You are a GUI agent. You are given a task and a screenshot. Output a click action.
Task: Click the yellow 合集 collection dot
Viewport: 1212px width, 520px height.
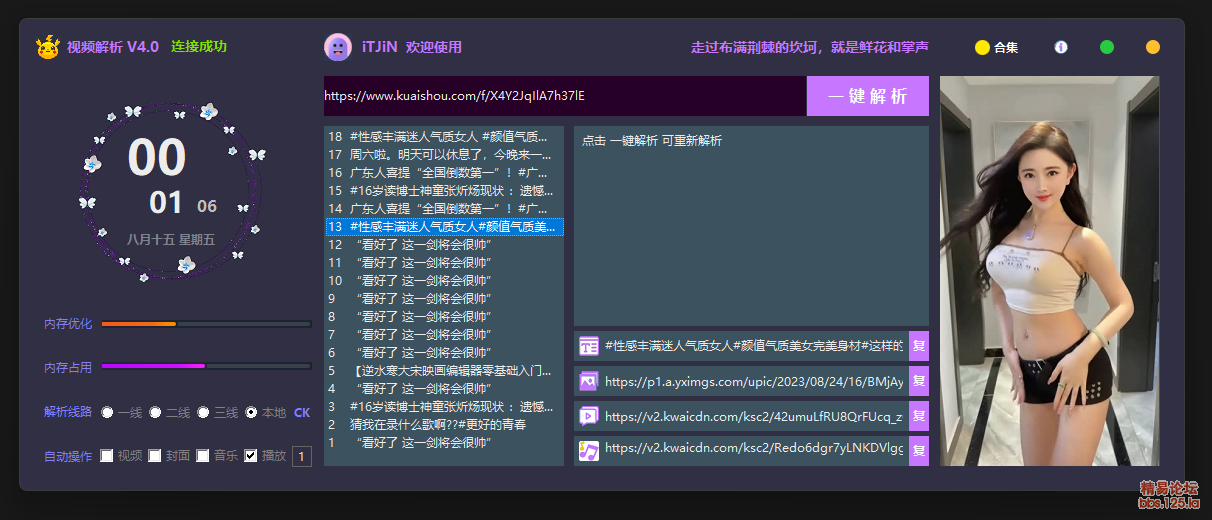coord(982,47)
